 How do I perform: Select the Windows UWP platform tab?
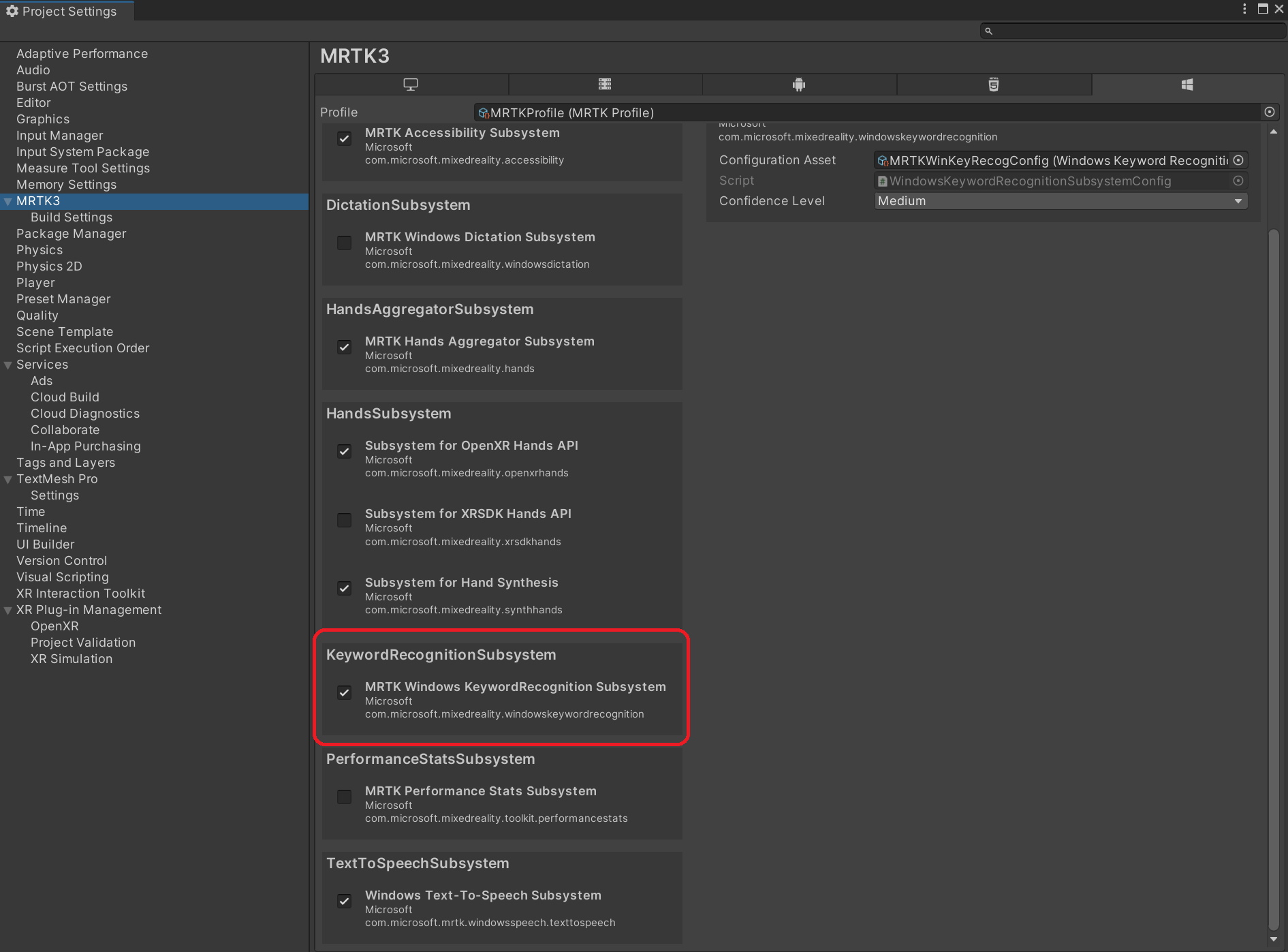pyautogui.click(x=1187, y=85)
